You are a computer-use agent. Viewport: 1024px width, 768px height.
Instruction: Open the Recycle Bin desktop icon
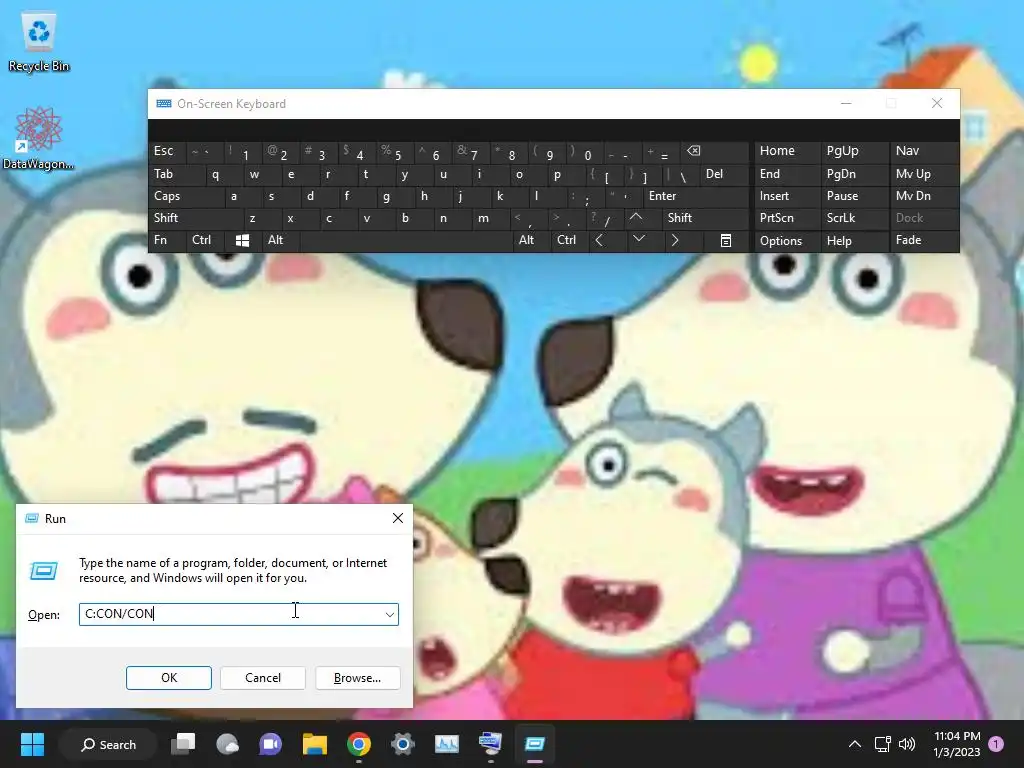tap(39, 43)
